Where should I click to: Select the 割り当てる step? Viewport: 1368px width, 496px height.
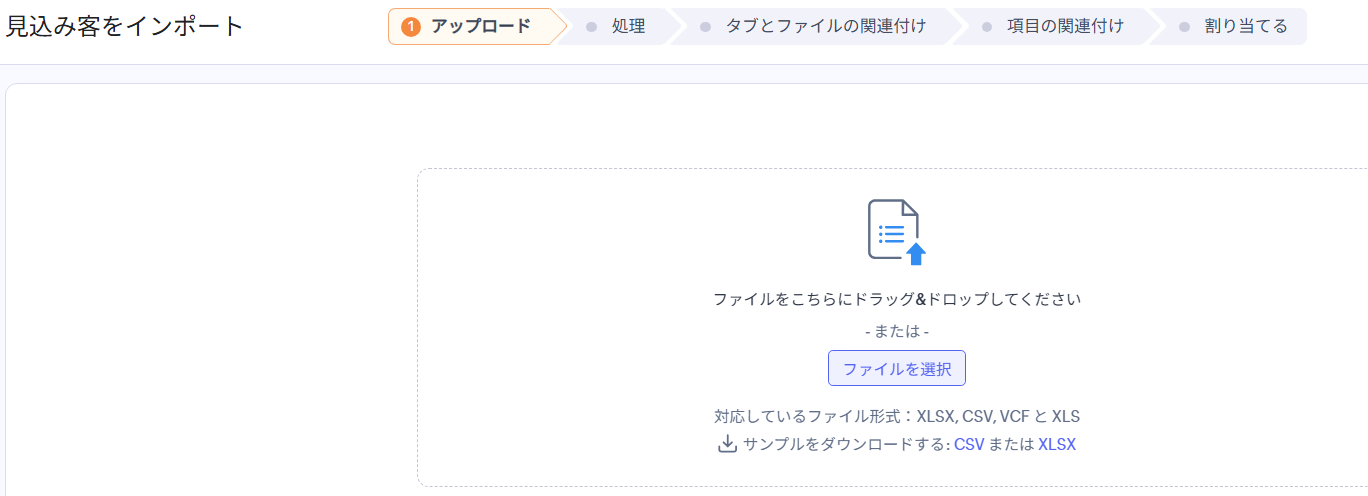pyautogui.click(x=1229, y=27)
